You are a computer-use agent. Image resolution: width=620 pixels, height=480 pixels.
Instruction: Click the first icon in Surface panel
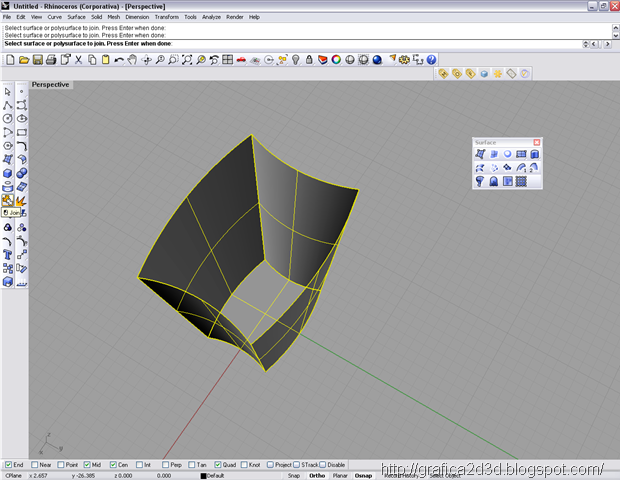[480, 154]
